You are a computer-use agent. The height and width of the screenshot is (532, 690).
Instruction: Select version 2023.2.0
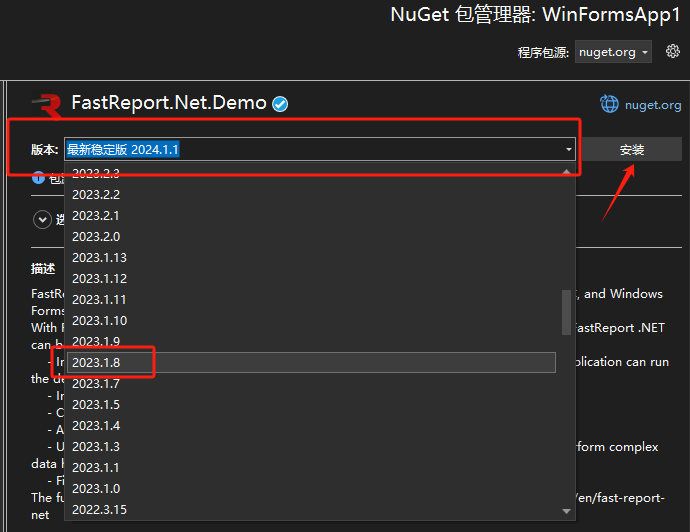click(x=311, y=237)
